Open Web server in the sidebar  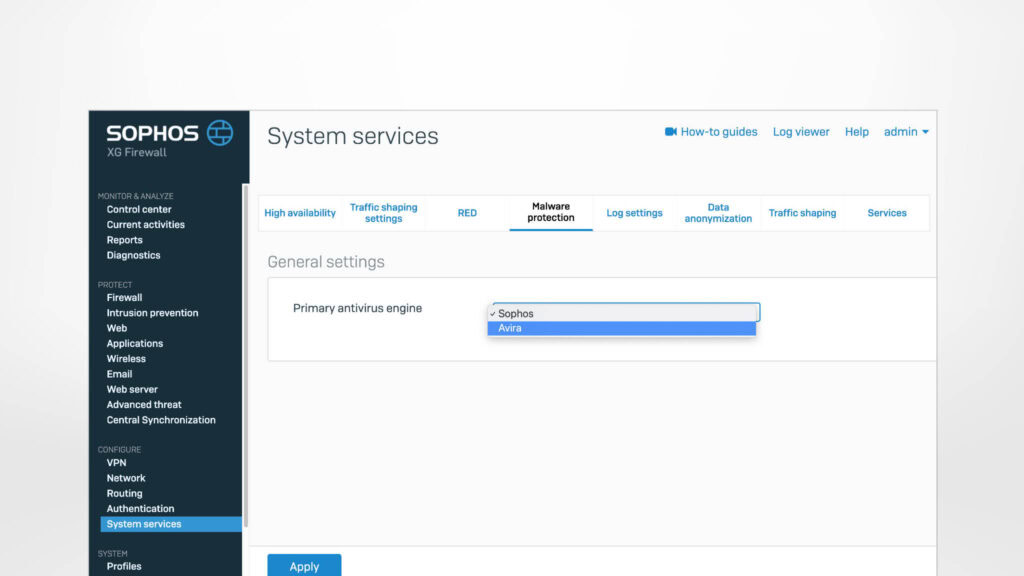tap(132, 389)
